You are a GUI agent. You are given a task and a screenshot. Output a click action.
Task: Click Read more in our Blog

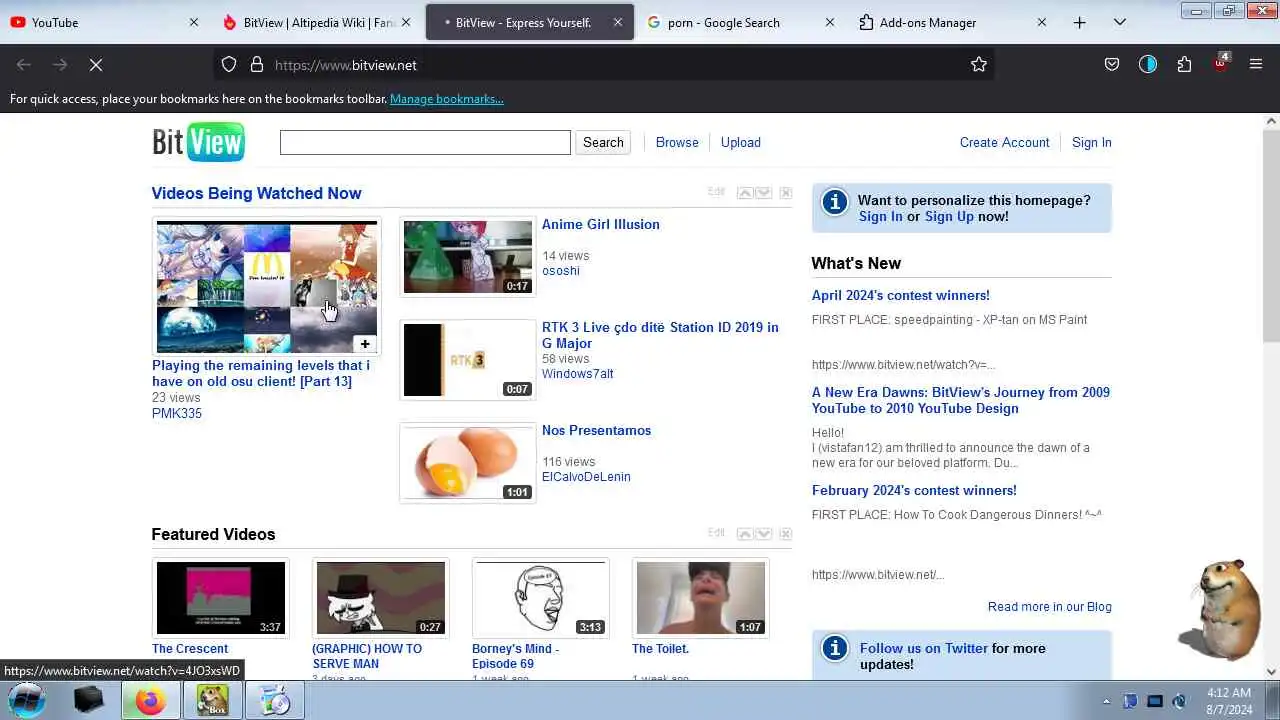point(1050,607)
